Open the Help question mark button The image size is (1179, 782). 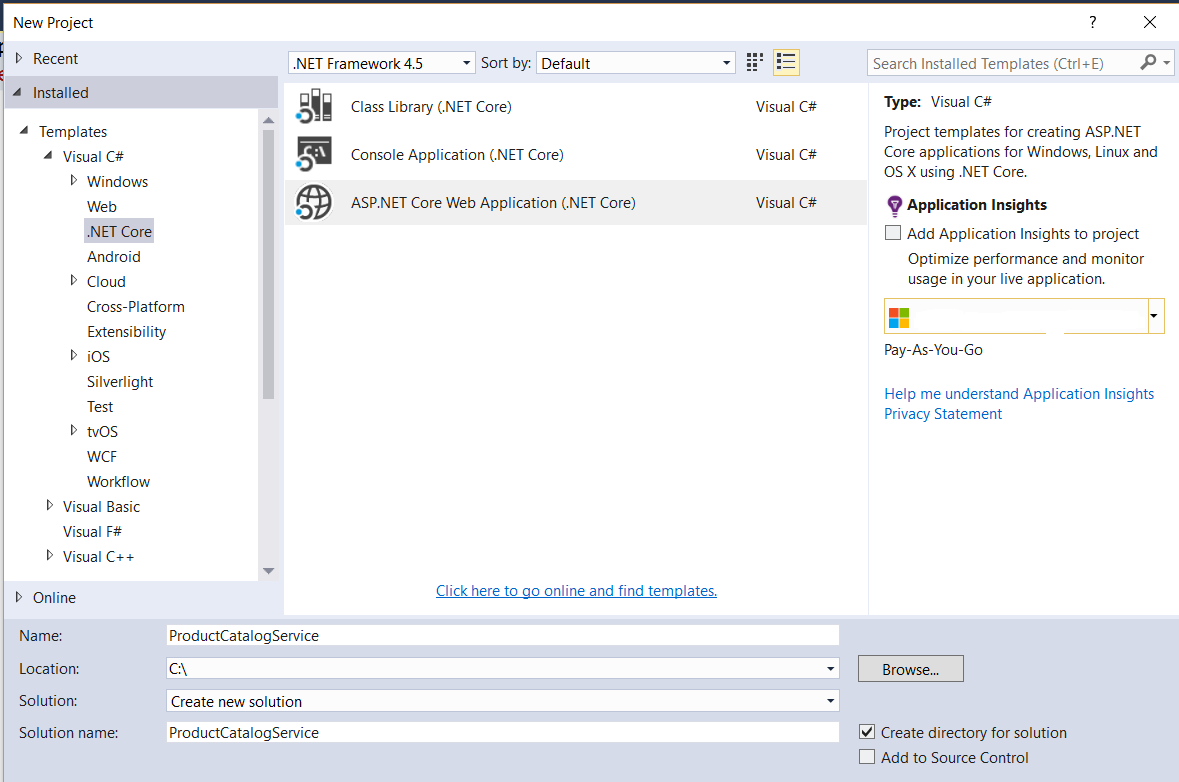pyautogui.click(x=1093, y=23)
